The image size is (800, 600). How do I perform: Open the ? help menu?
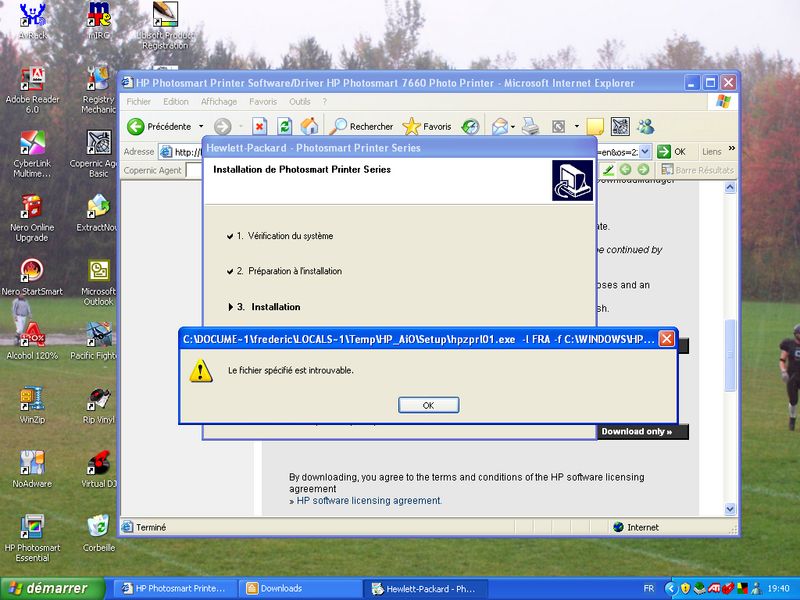click(x=324, y=102)
